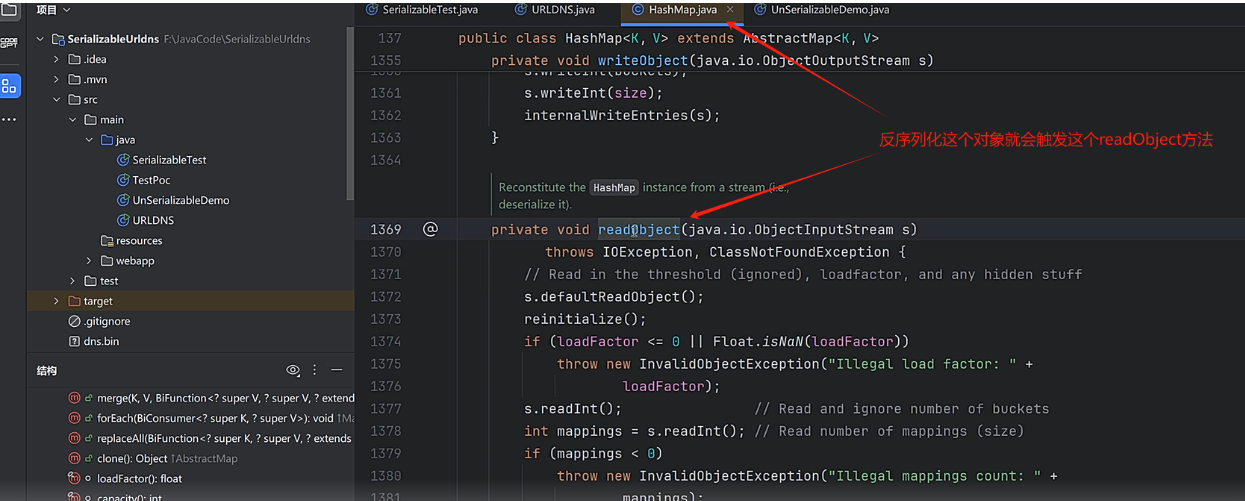Click the replaceAll method icon
The image size is (1245, 501).
(x=74, y=438)
